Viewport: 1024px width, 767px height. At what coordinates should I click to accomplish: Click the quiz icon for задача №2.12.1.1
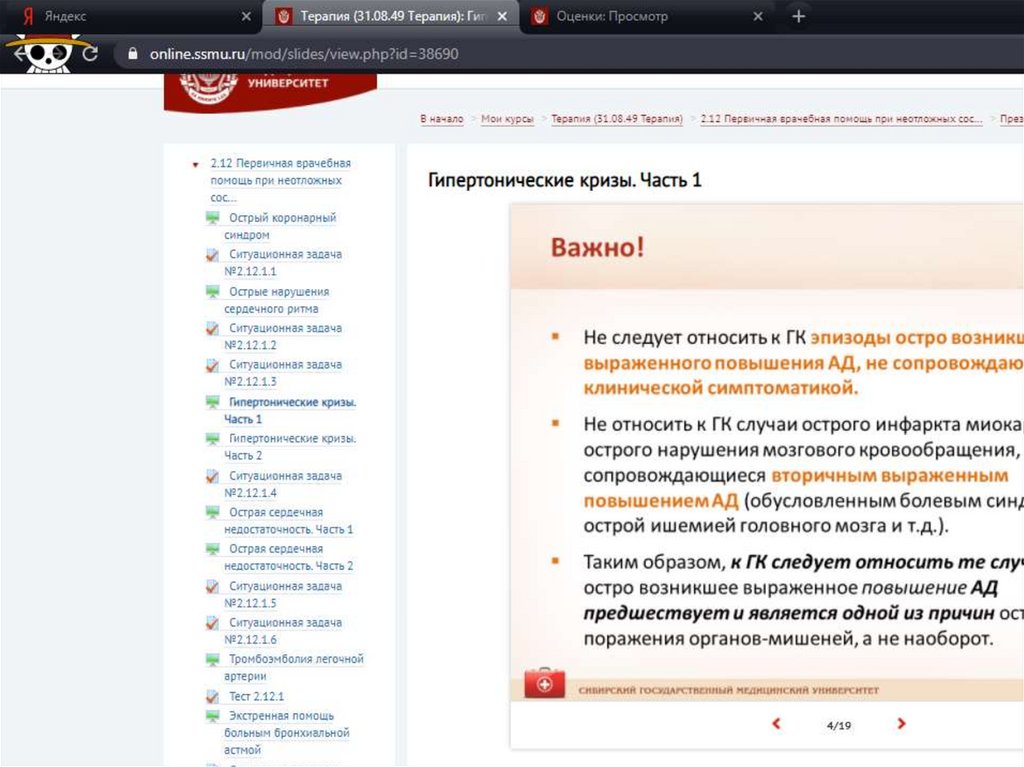pos(212,255)
